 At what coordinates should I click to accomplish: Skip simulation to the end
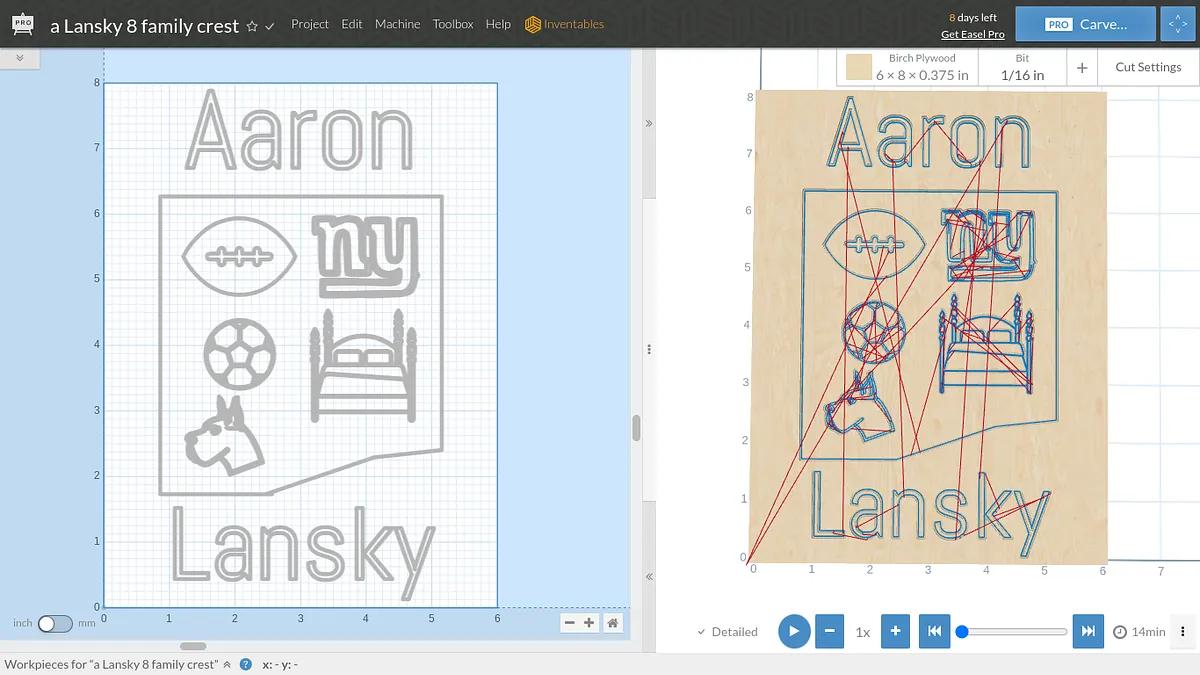click(x=1088, y=631)
